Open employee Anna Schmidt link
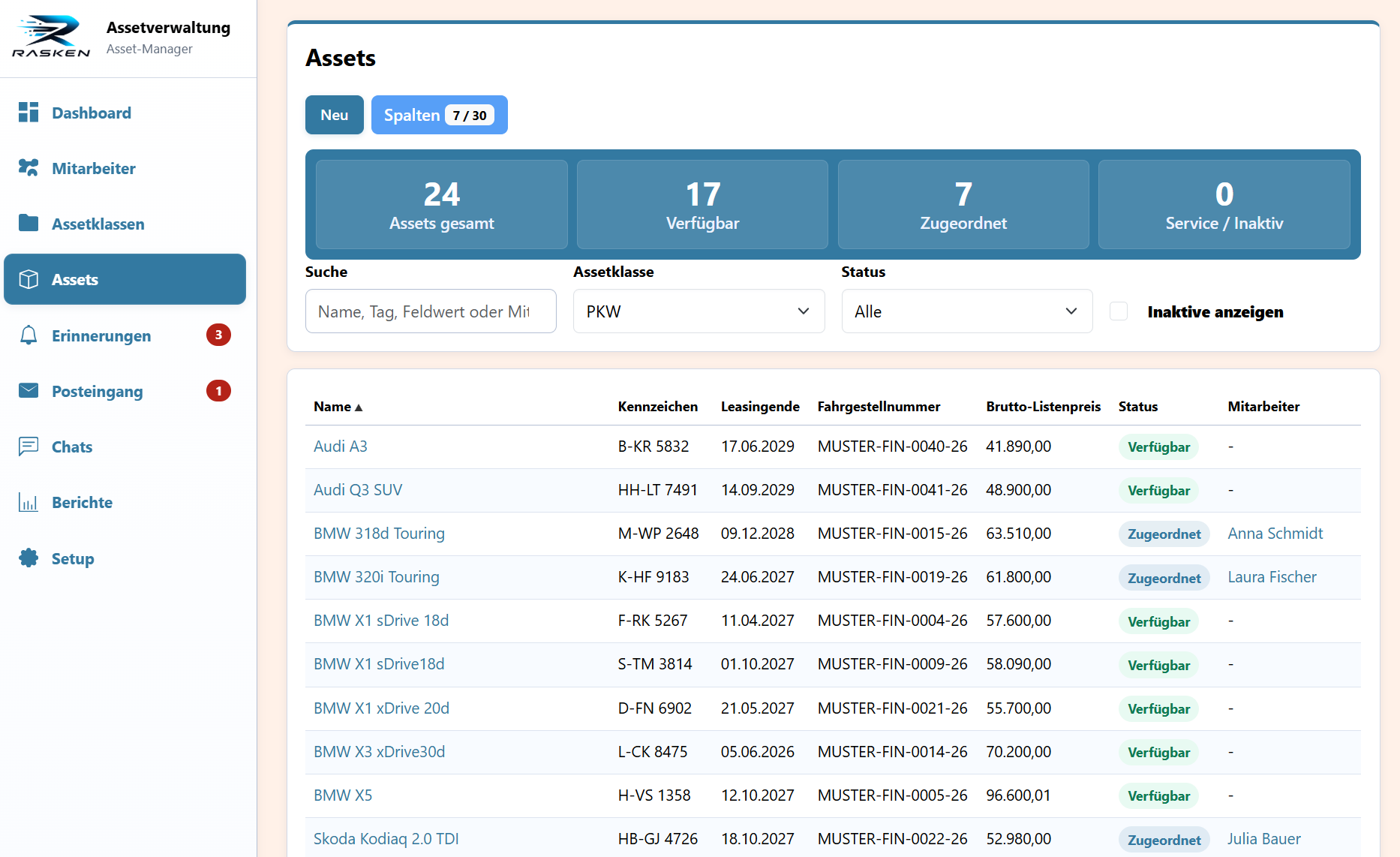Screen dimensions: 1400x857 click(1275, 534)
